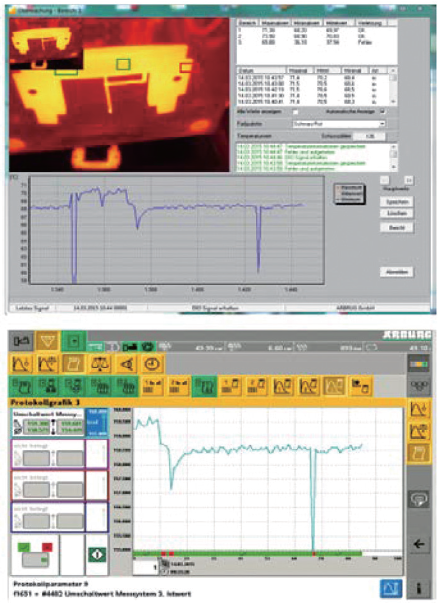Click the green log list scroll-down arrow

pos(394,167)
